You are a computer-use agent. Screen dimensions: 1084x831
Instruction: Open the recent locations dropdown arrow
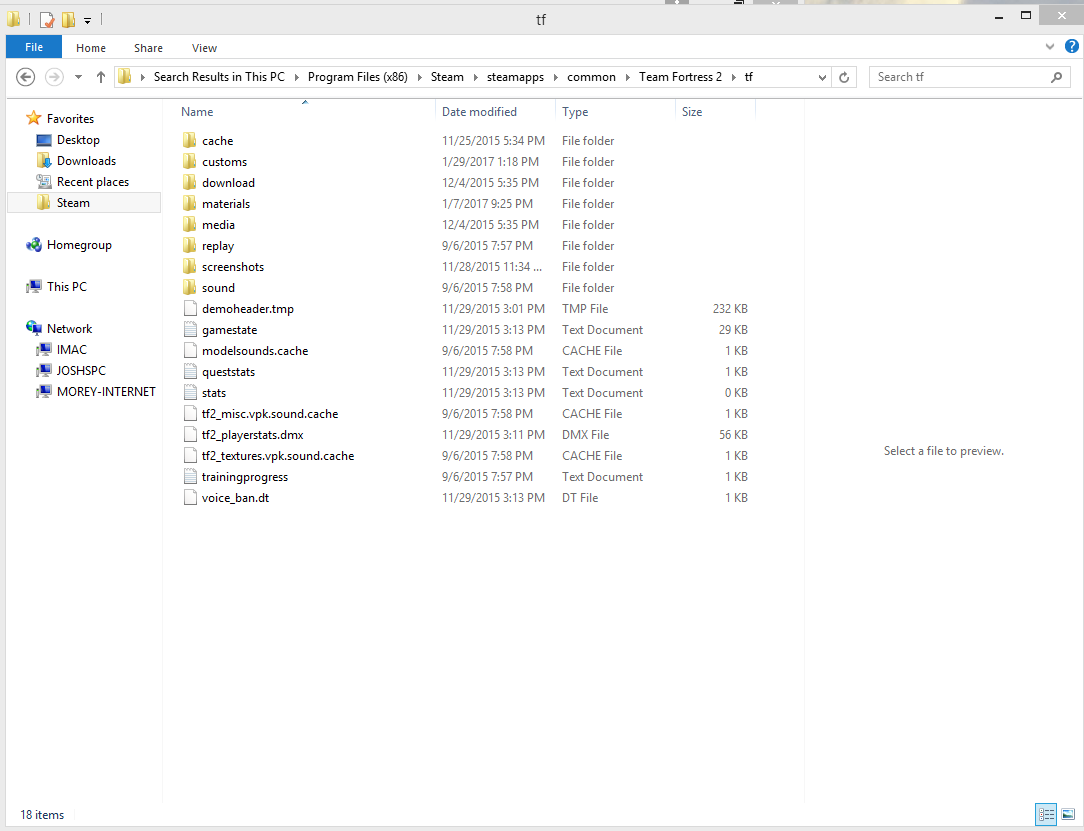[x=78, y=77]
